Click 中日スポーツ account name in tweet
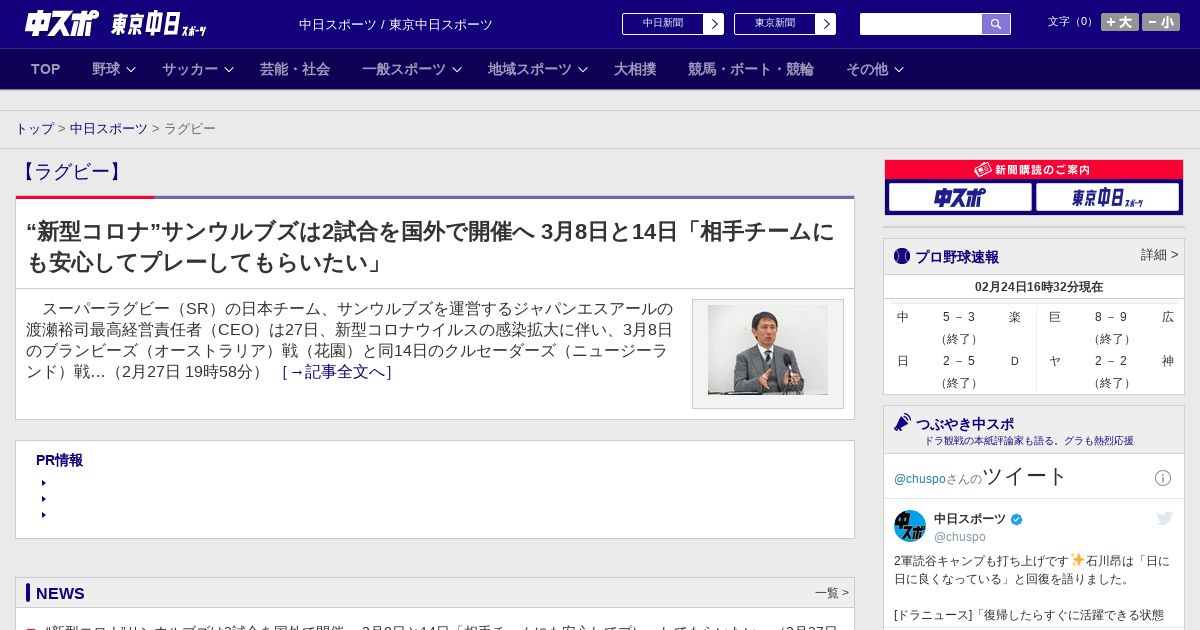This screenshot has height=630, width=1200. coord(970,519)
